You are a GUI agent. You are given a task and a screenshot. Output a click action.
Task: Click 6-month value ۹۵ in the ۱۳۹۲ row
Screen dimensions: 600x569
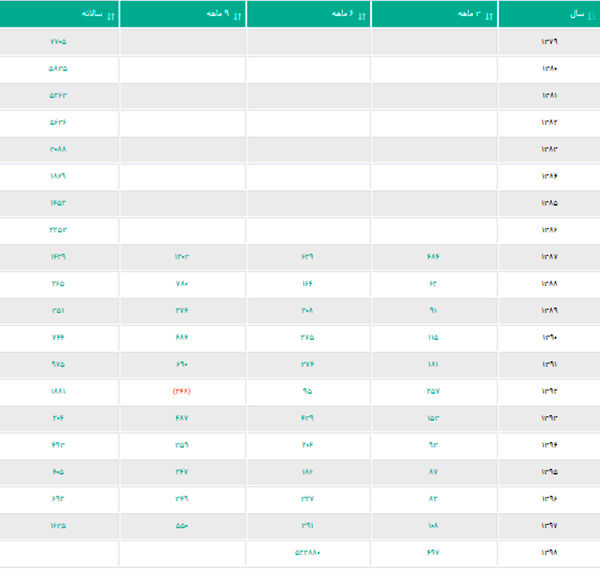point(307,391)
